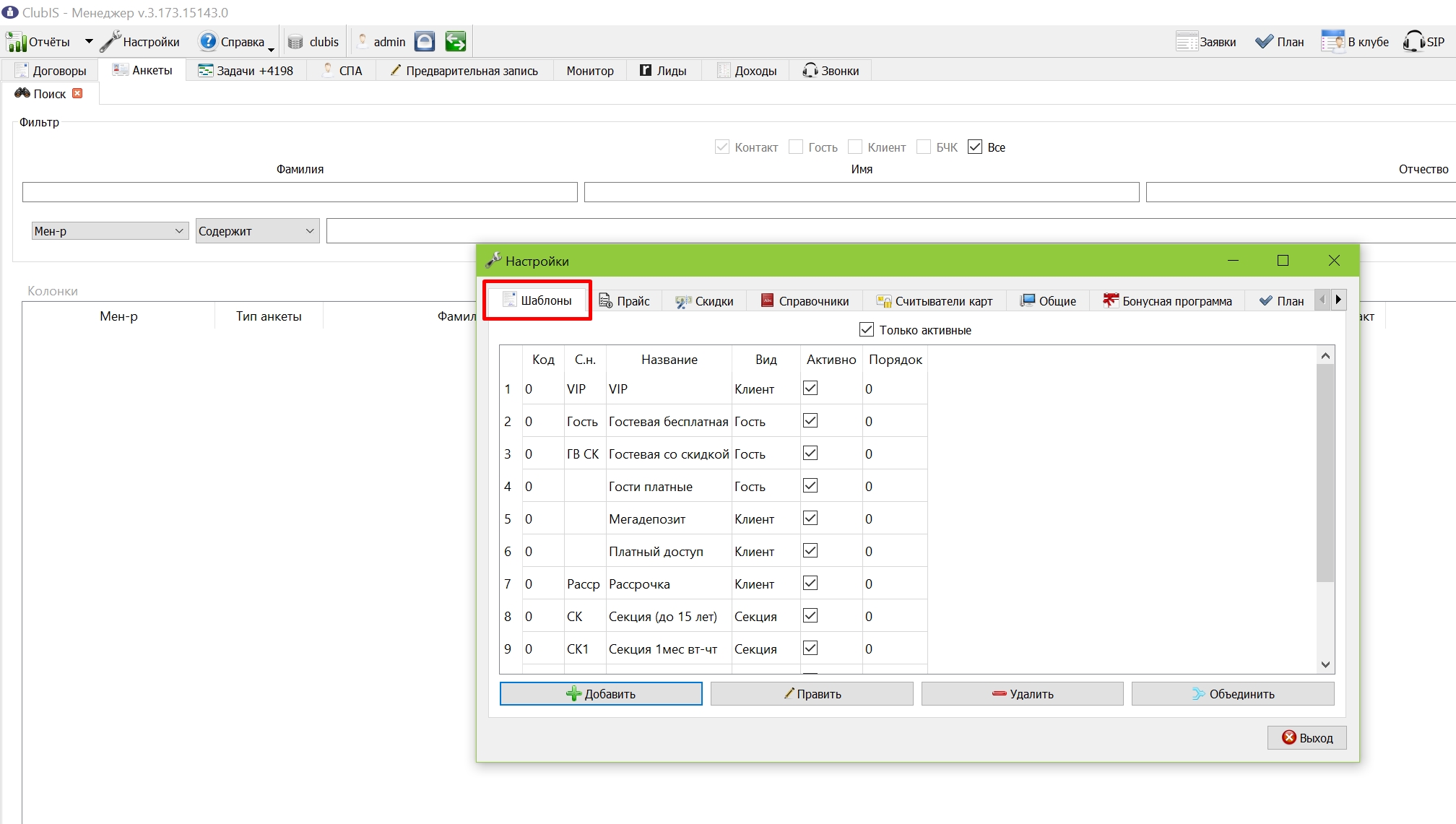Expand the arrow next to Отчёты
1456x824 pixels.
(89, 42)
